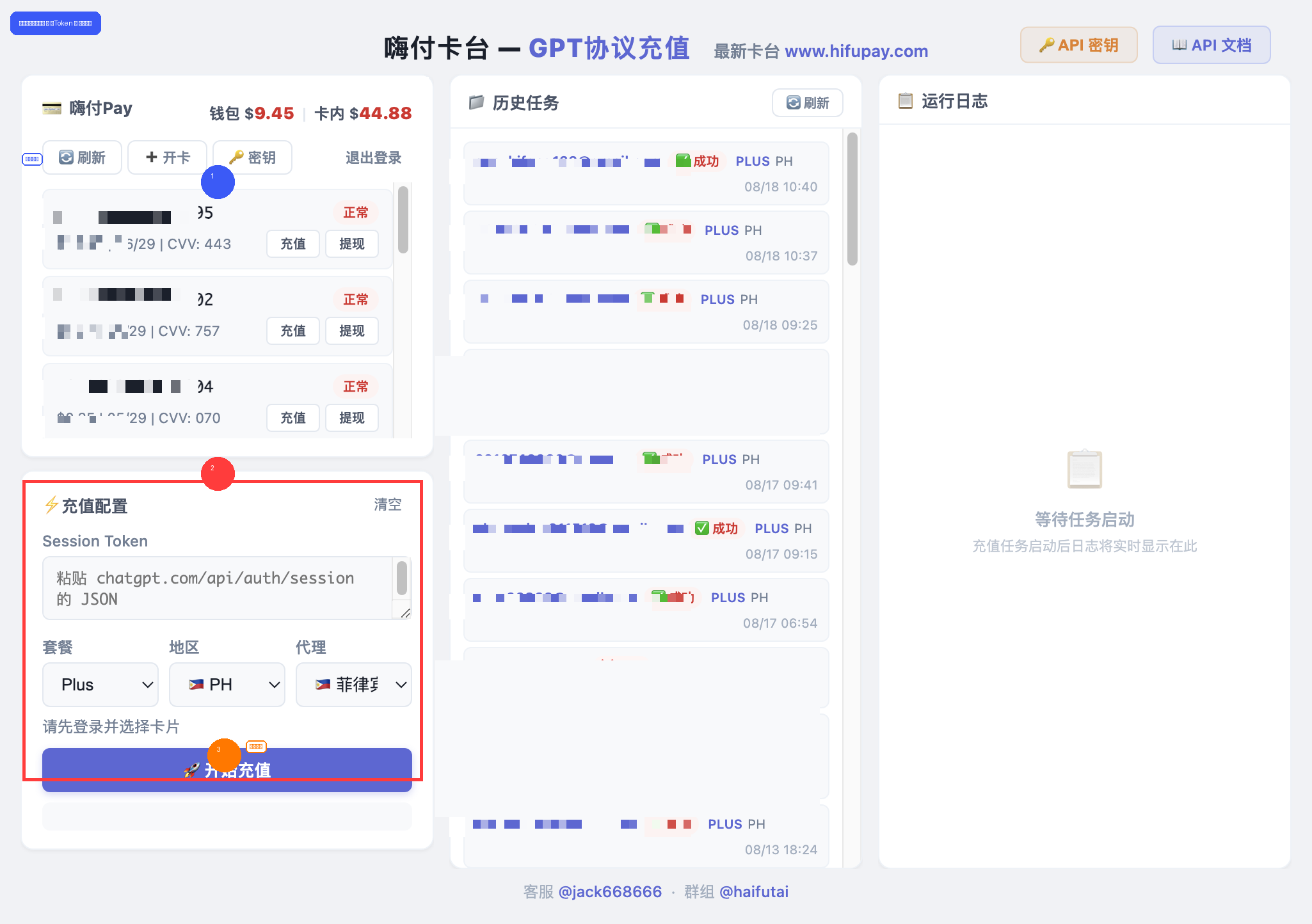Image resolution: width=1312 pixels, height=924 pixels.
Task: Click 充值 for card with CVV 757
Action: pos(293,331)
